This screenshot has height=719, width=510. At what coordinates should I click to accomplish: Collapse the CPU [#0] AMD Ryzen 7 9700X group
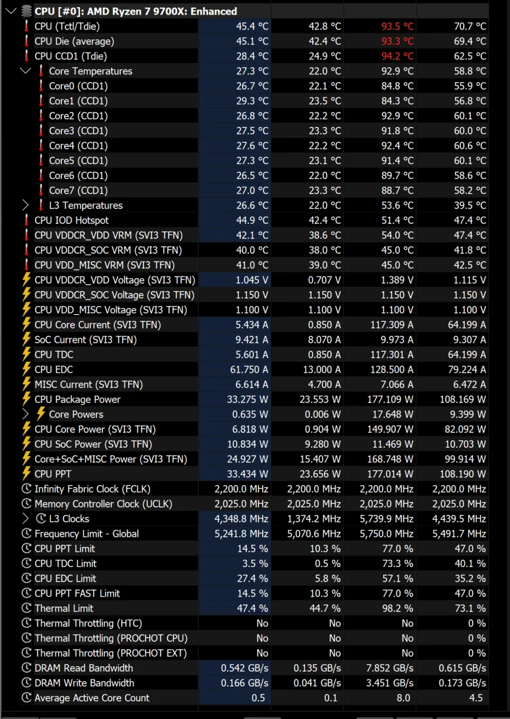coord(11,11)
